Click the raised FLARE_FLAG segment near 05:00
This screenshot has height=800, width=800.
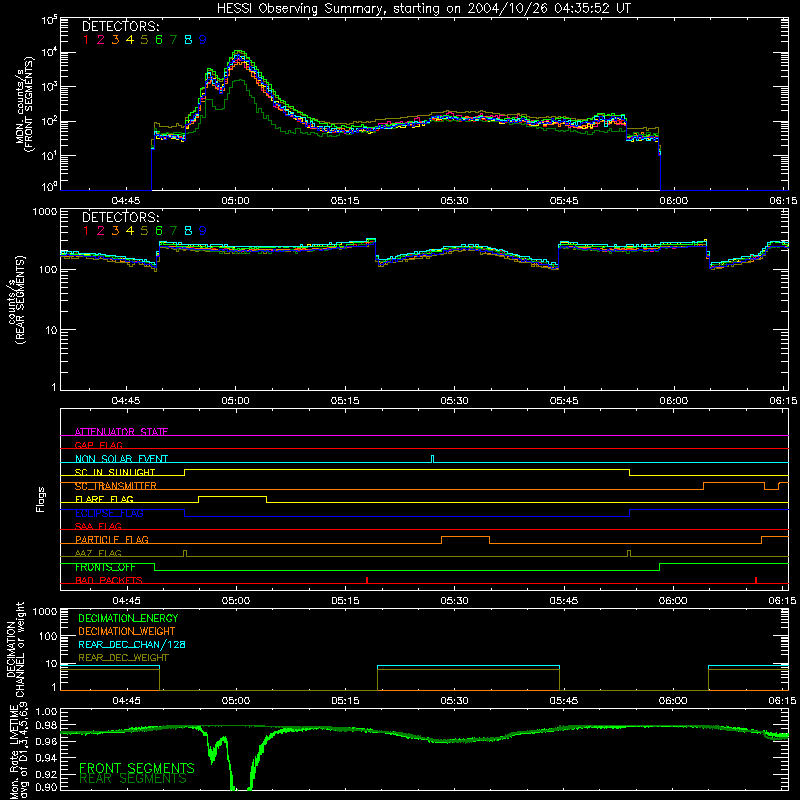[232, 496]
